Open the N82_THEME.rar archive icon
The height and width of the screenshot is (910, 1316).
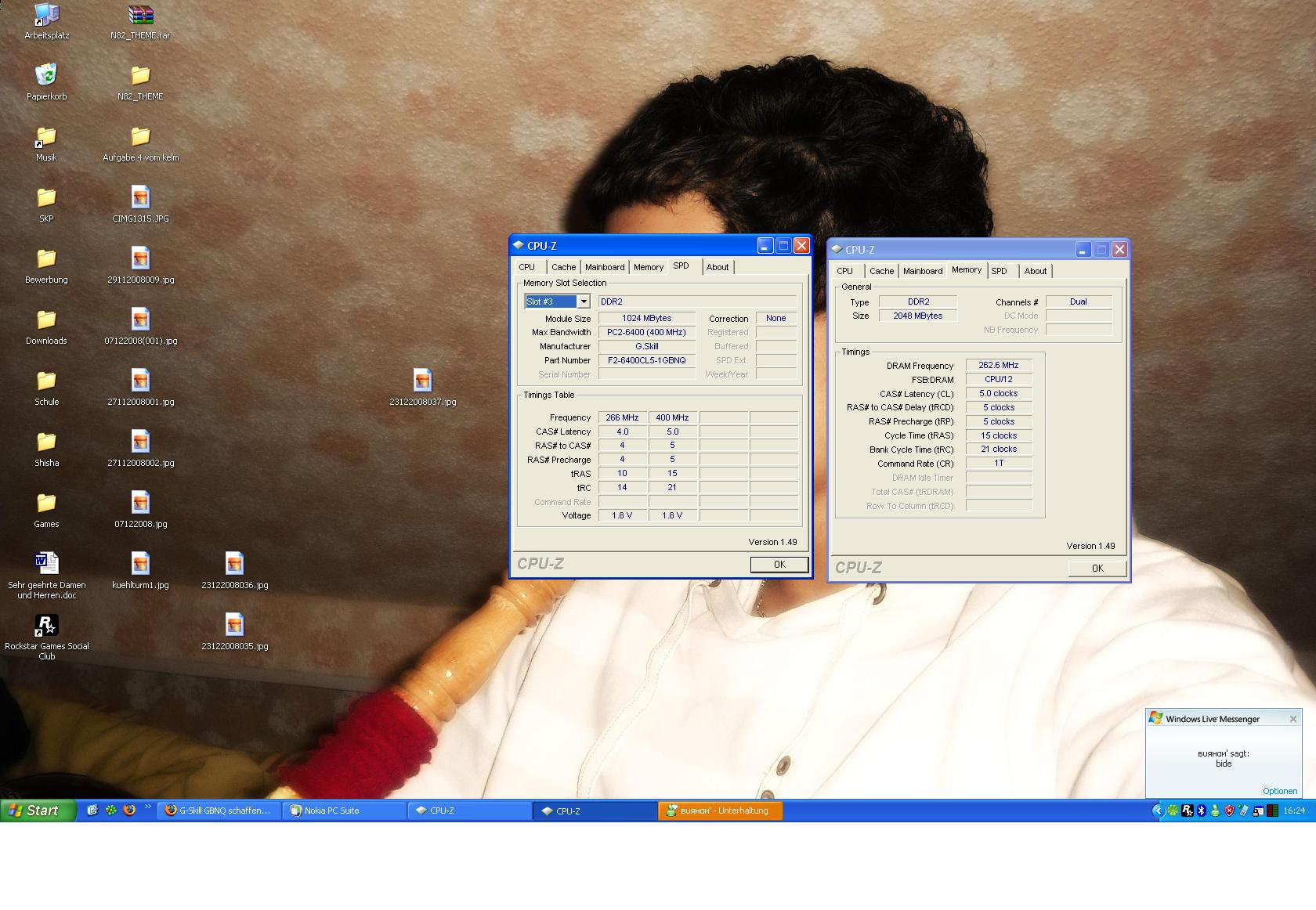[x=140, y=15]
